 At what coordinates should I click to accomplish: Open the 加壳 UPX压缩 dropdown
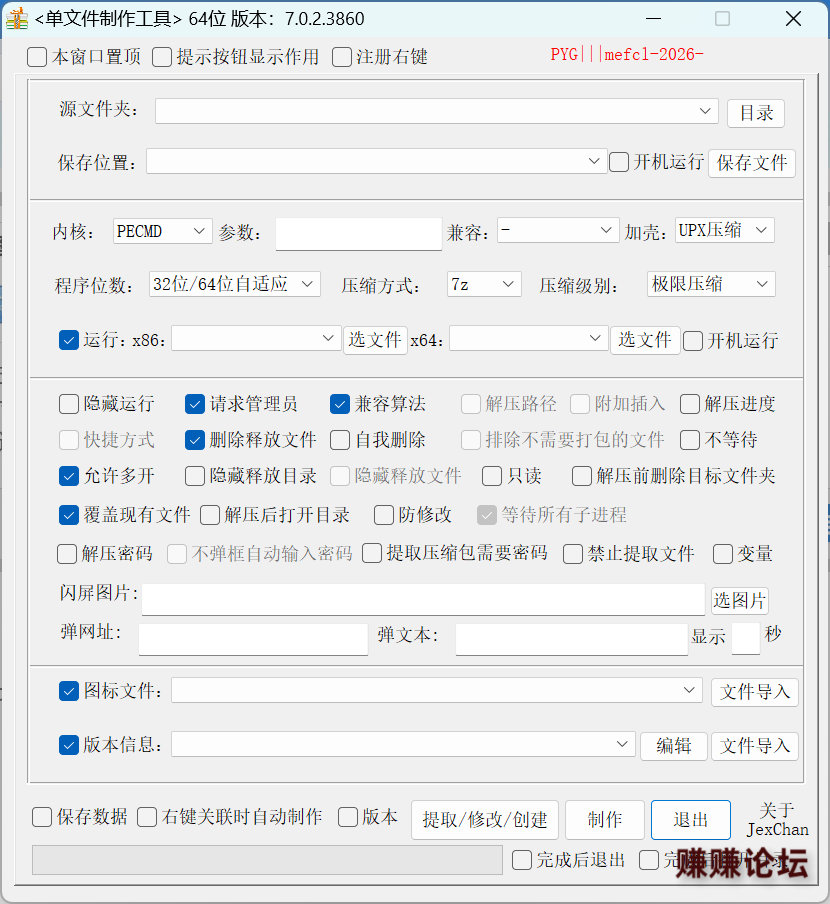point(762,230)
